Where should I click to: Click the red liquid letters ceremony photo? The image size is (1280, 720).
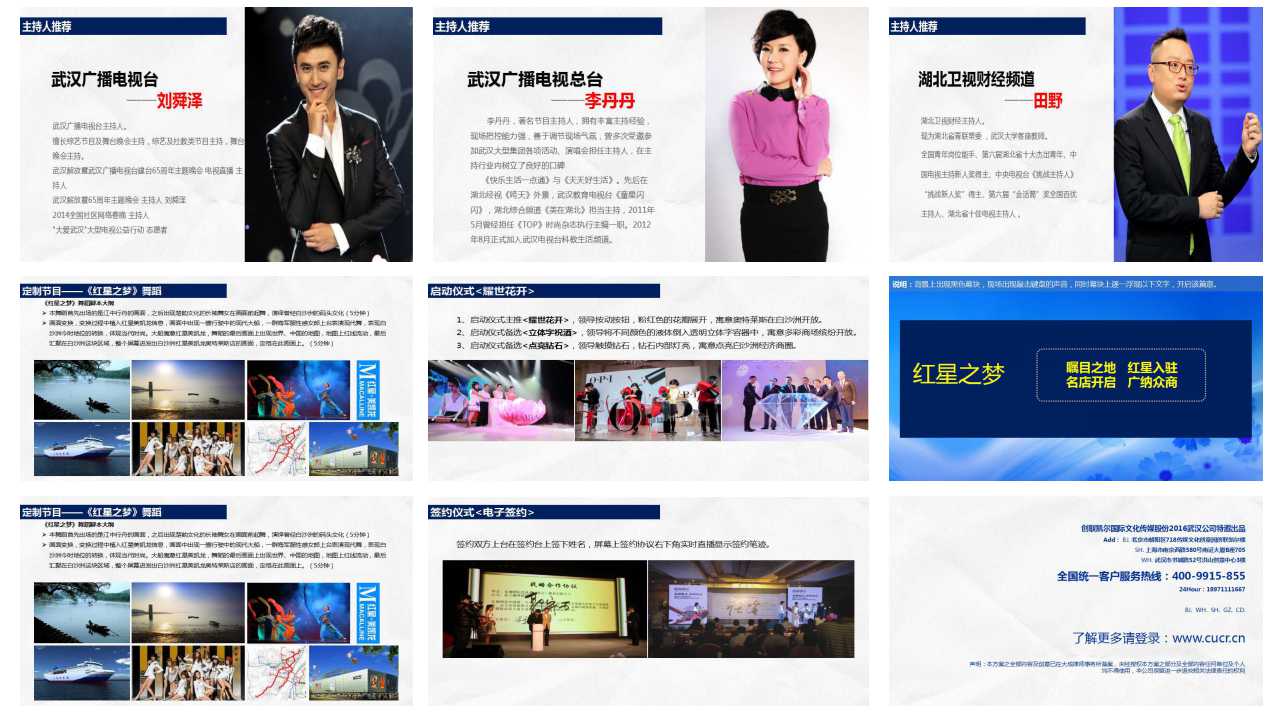pyautogui.click(x=647, y=400)
